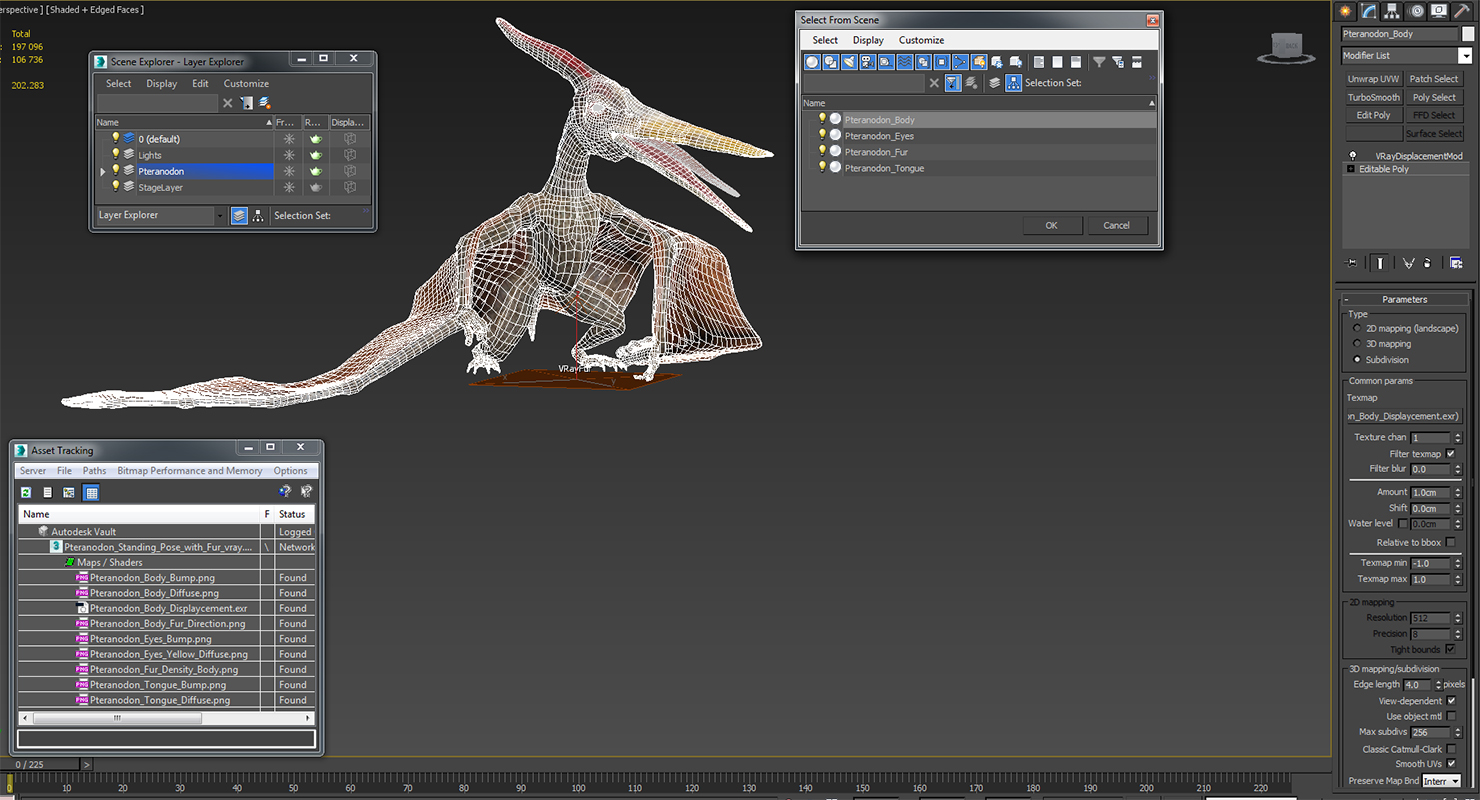Toggle Display Lights filter in Select From Scene
This screenshot has width=1480, height=800.
849,62
